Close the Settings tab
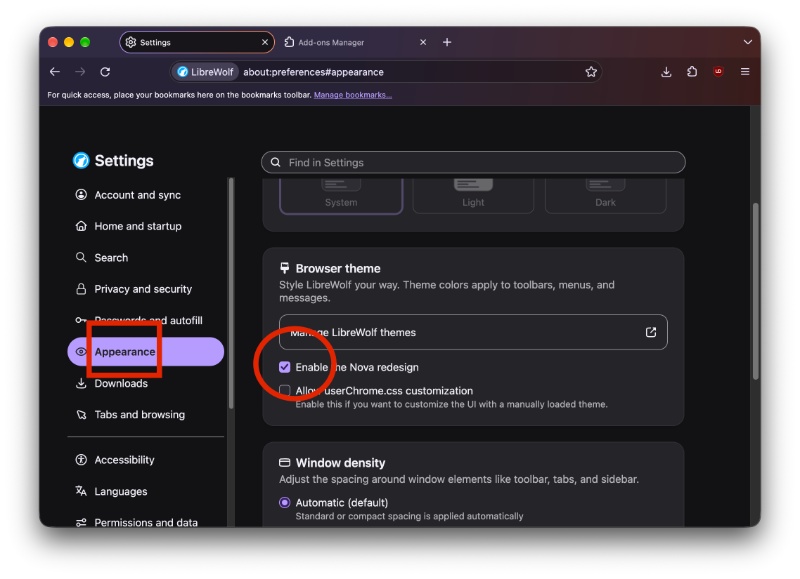 coord(265,42)
